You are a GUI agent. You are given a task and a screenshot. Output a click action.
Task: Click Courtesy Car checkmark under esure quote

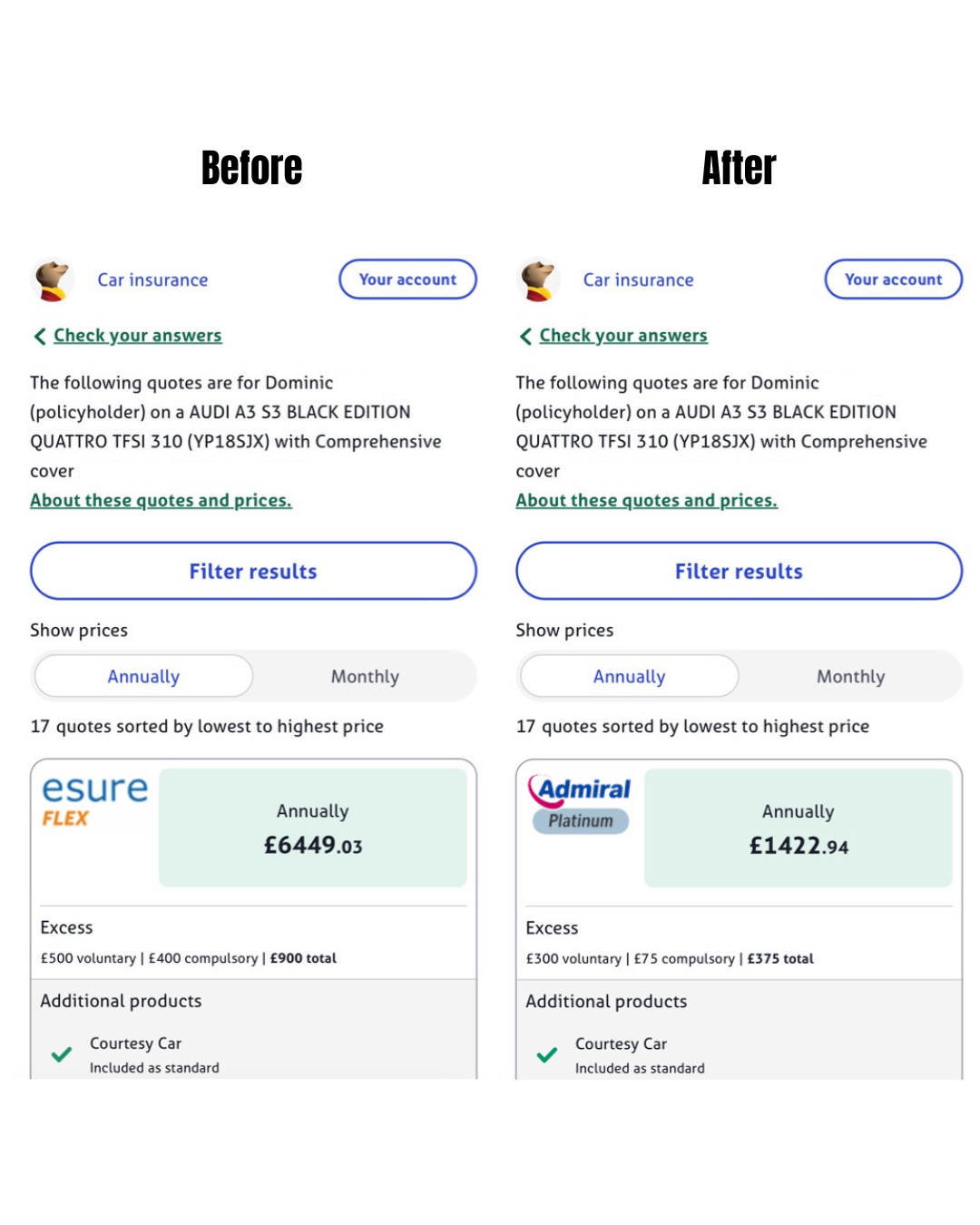(x=62, y=1054)
